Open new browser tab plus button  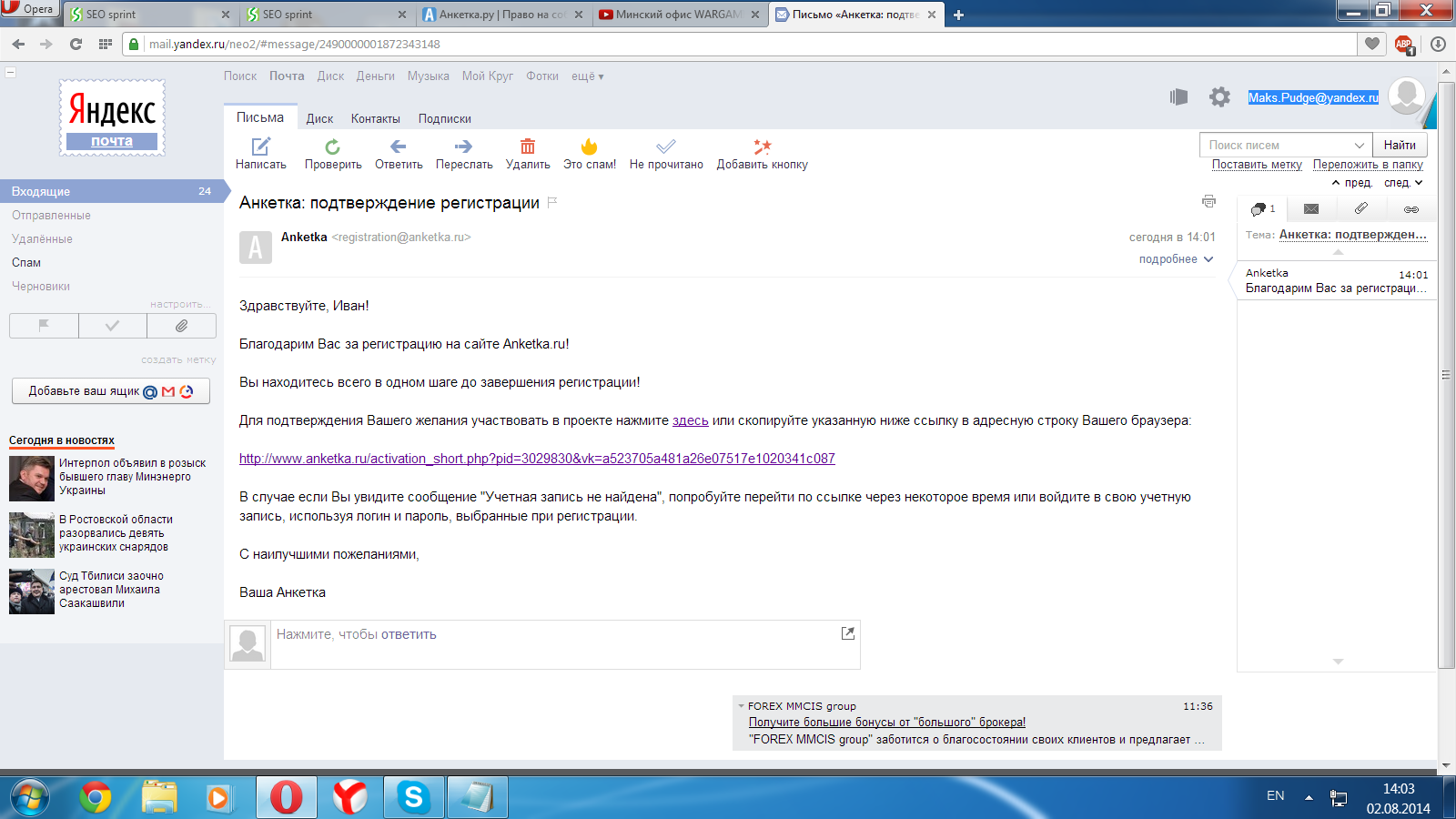coord(958,15)
